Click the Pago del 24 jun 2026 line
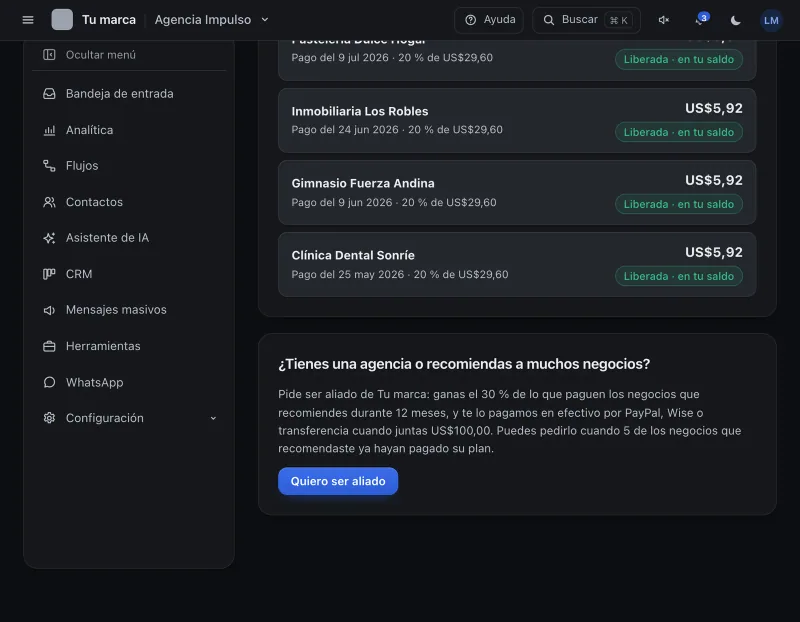 click(x=397, y=130)
